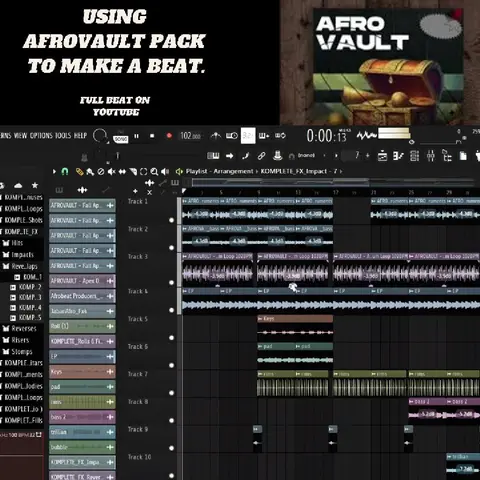Toggle the highlighted 3-2-1 countdown button
Screen dimensions: 480x480
point(248,136)
